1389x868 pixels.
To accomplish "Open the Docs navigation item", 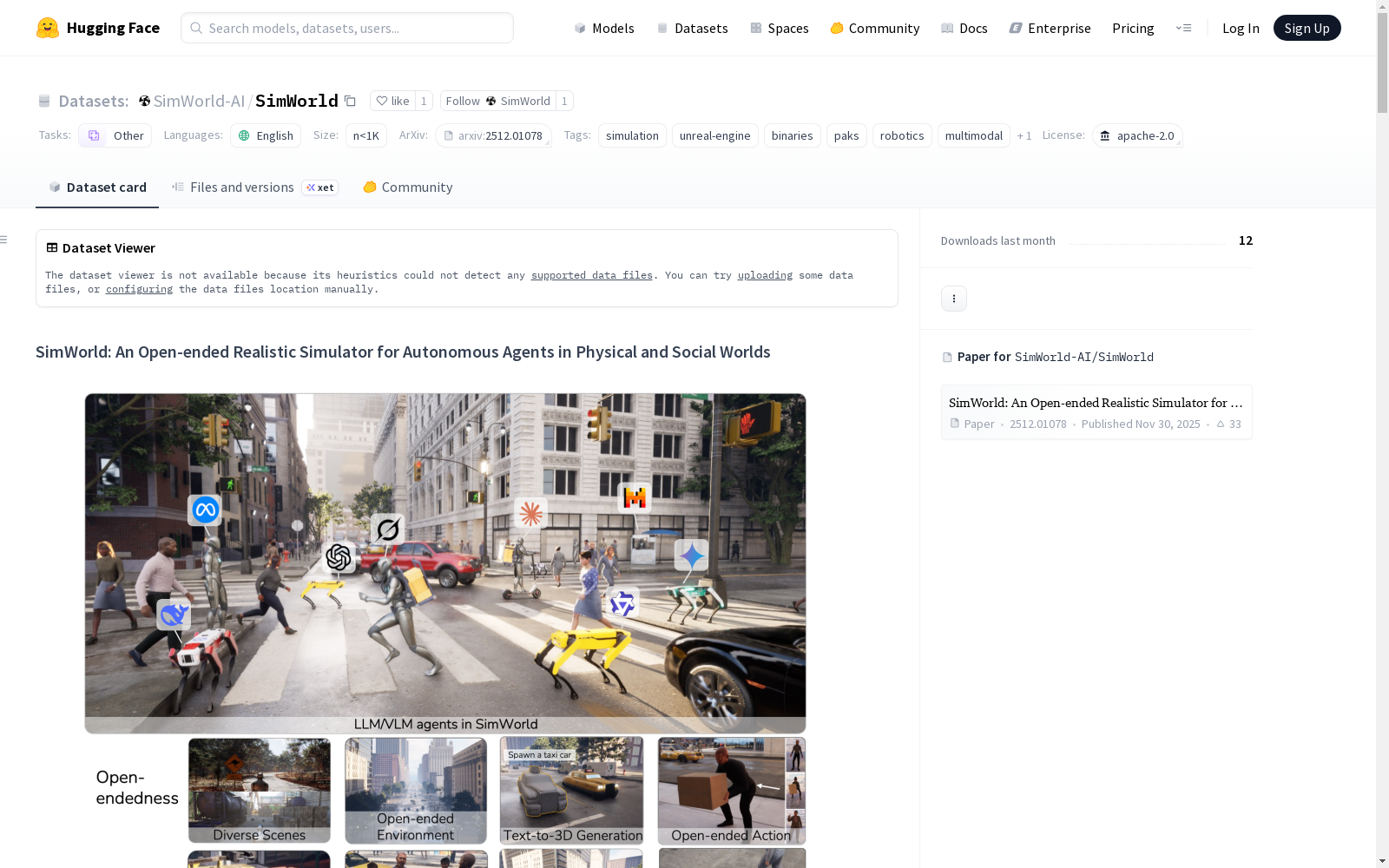I will coord(964,28).
